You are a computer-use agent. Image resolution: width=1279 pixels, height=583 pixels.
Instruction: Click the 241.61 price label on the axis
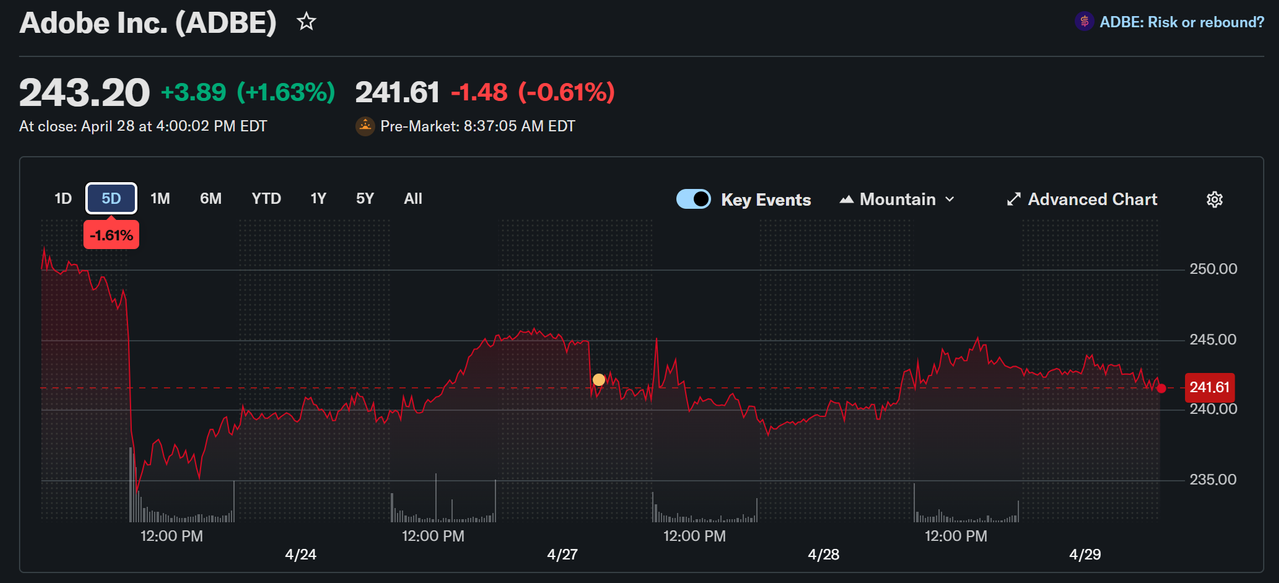[1210, 388]
